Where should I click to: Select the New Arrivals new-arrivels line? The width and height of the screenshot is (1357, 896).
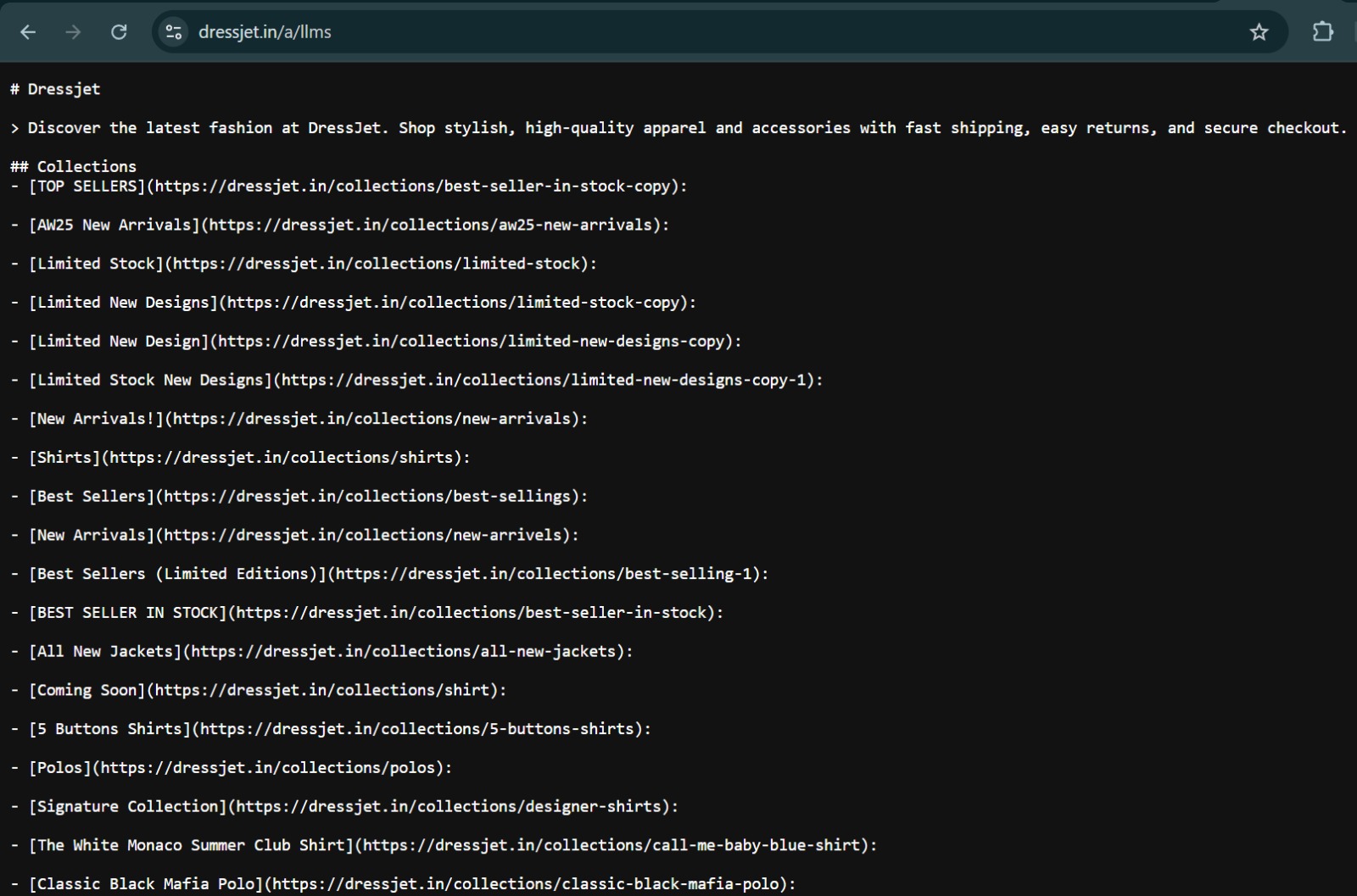294,536
